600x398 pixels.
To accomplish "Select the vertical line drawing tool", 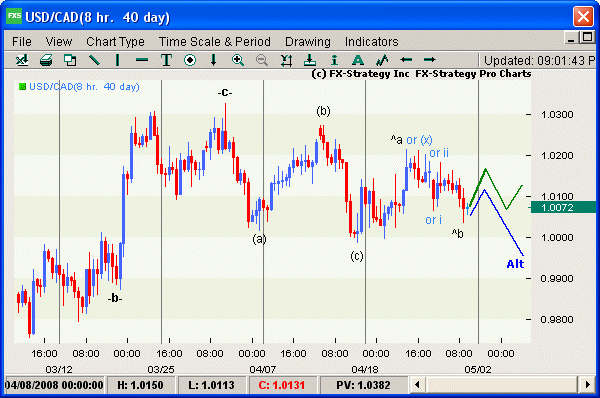I will coord(117,60).
